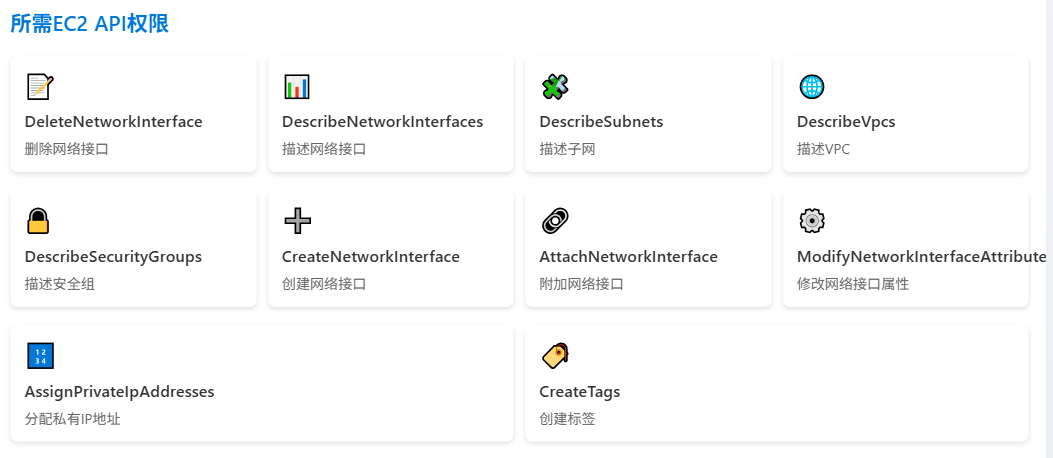
Task: Click the notepad icon for DeleteNetworkInterface
Action: point(40,87)
